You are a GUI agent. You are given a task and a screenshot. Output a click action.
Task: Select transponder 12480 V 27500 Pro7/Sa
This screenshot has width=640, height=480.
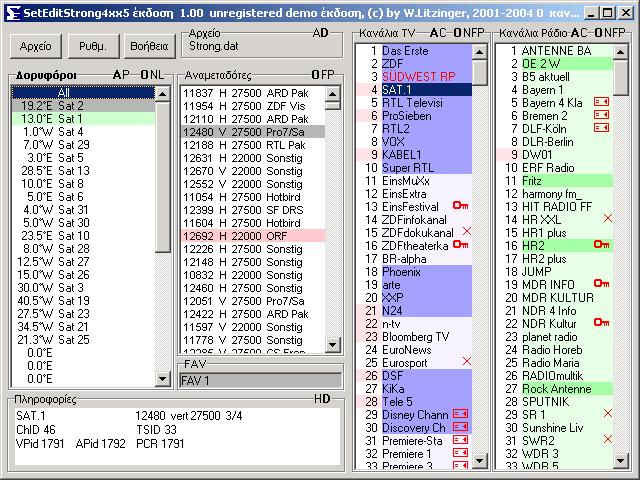pyautogui.click(x=253, y=132)
